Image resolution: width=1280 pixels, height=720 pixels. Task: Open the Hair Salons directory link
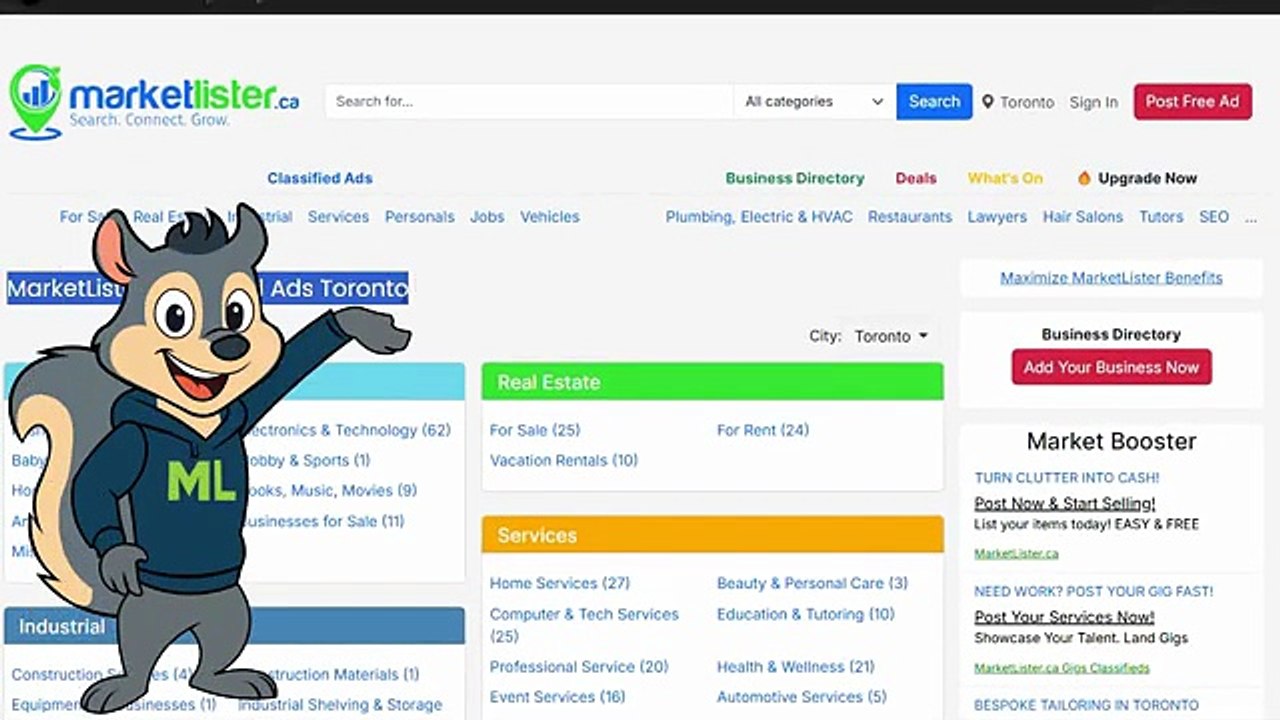[x=1083, y=217]
